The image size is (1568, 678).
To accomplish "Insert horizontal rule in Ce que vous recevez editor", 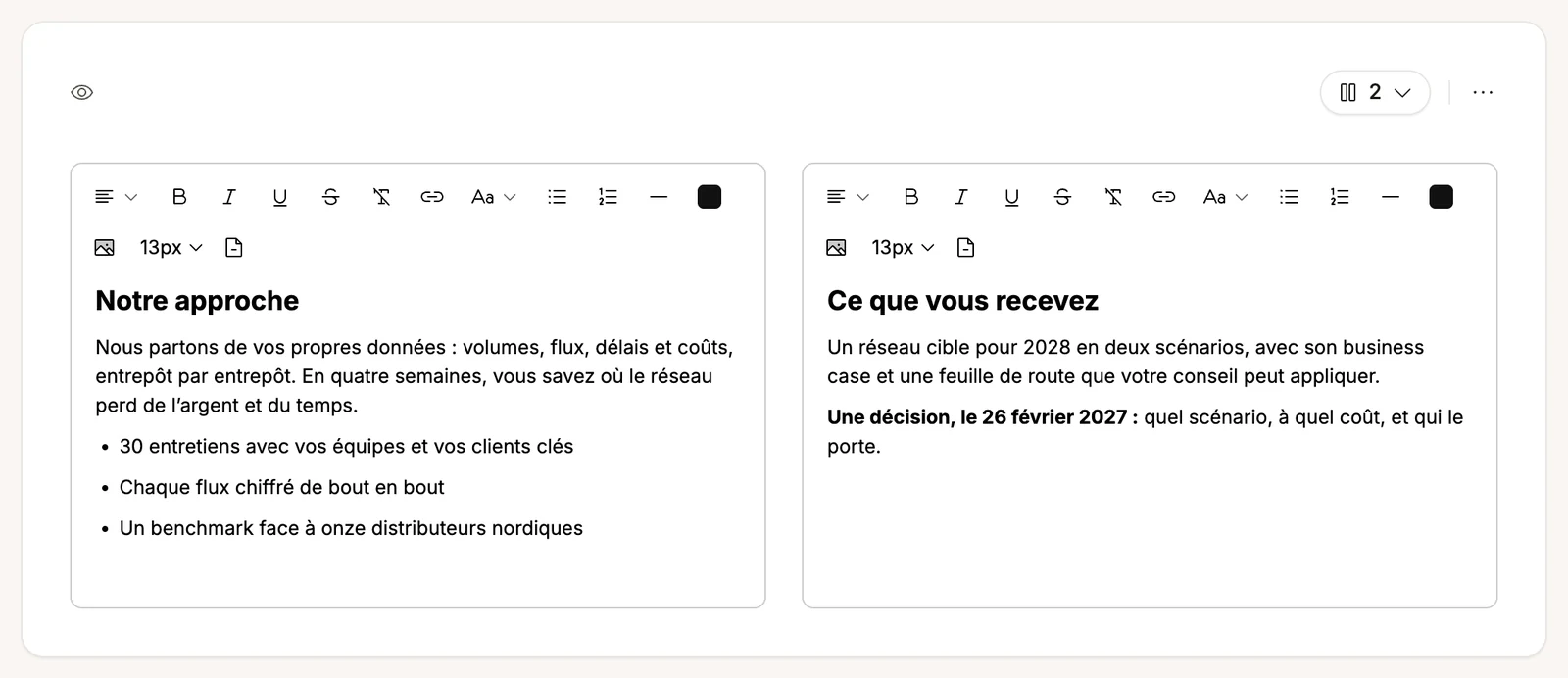I will click(x=1391, y=197).
